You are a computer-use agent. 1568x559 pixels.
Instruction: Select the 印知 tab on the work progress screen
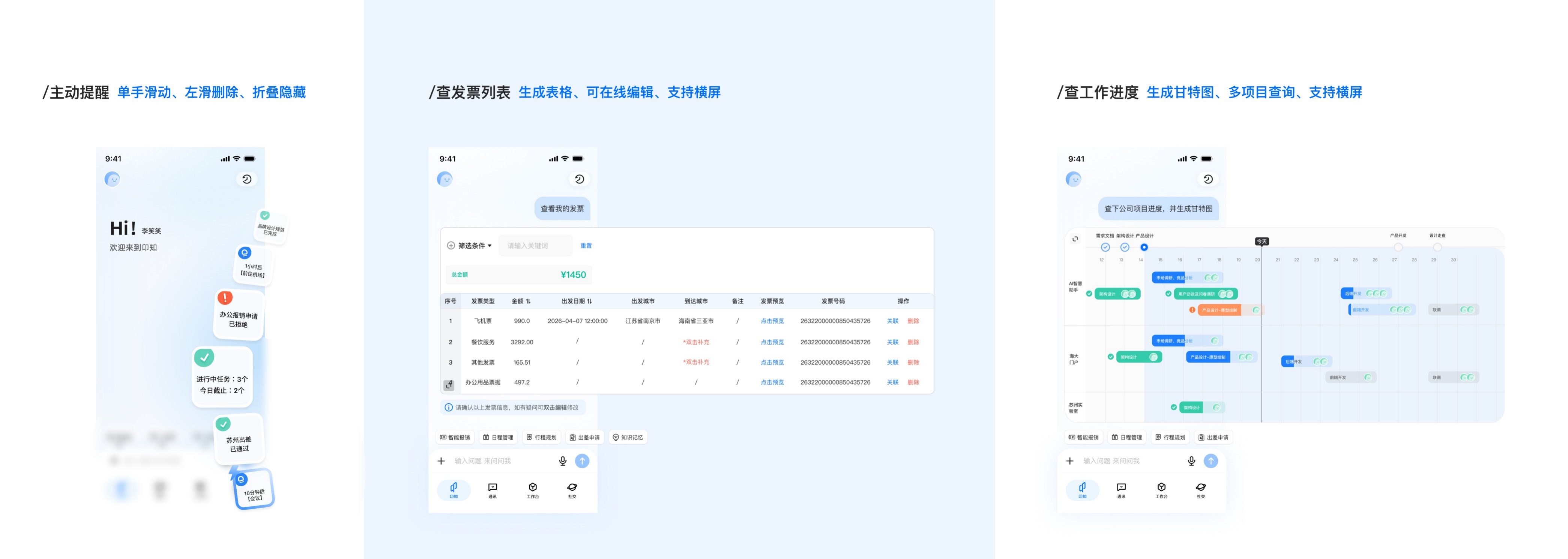click(x=1082, y=490)
